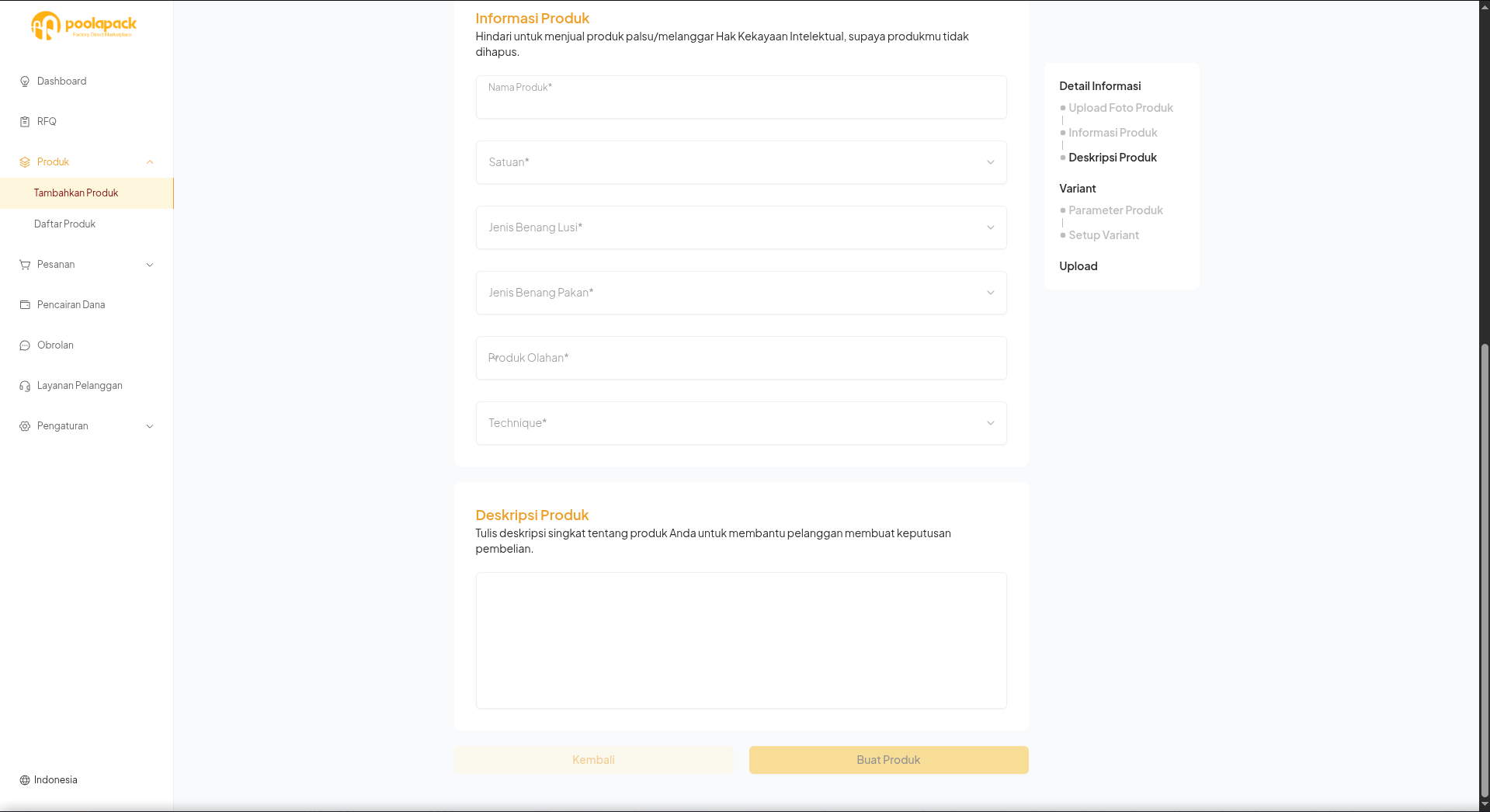Click into the product description textarea
This screenshot has width=1490, height=812.
tap(741, 640)
